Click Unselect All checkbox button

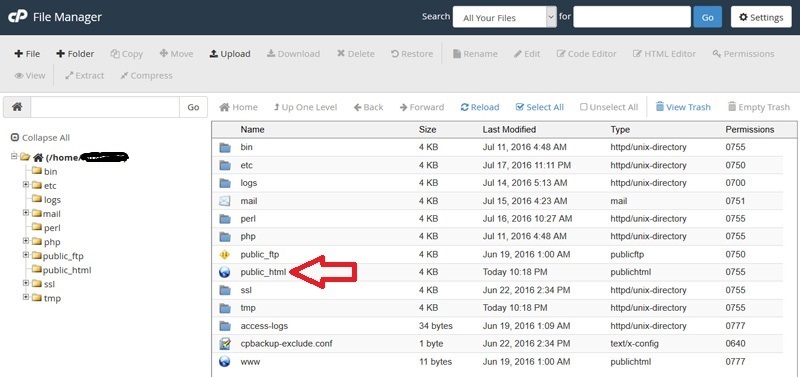click(609, 107)
